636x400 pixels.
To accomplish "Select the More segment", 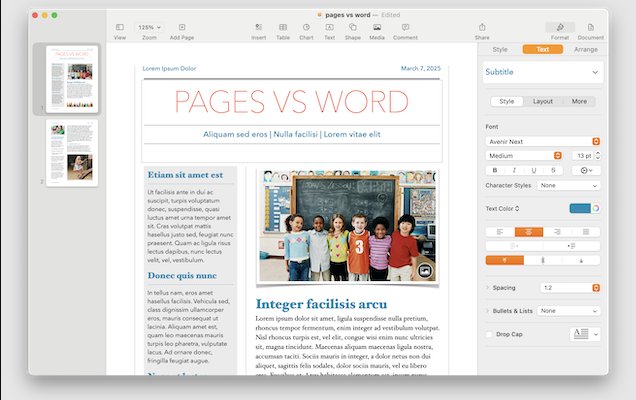I will (x=579, y=101).
